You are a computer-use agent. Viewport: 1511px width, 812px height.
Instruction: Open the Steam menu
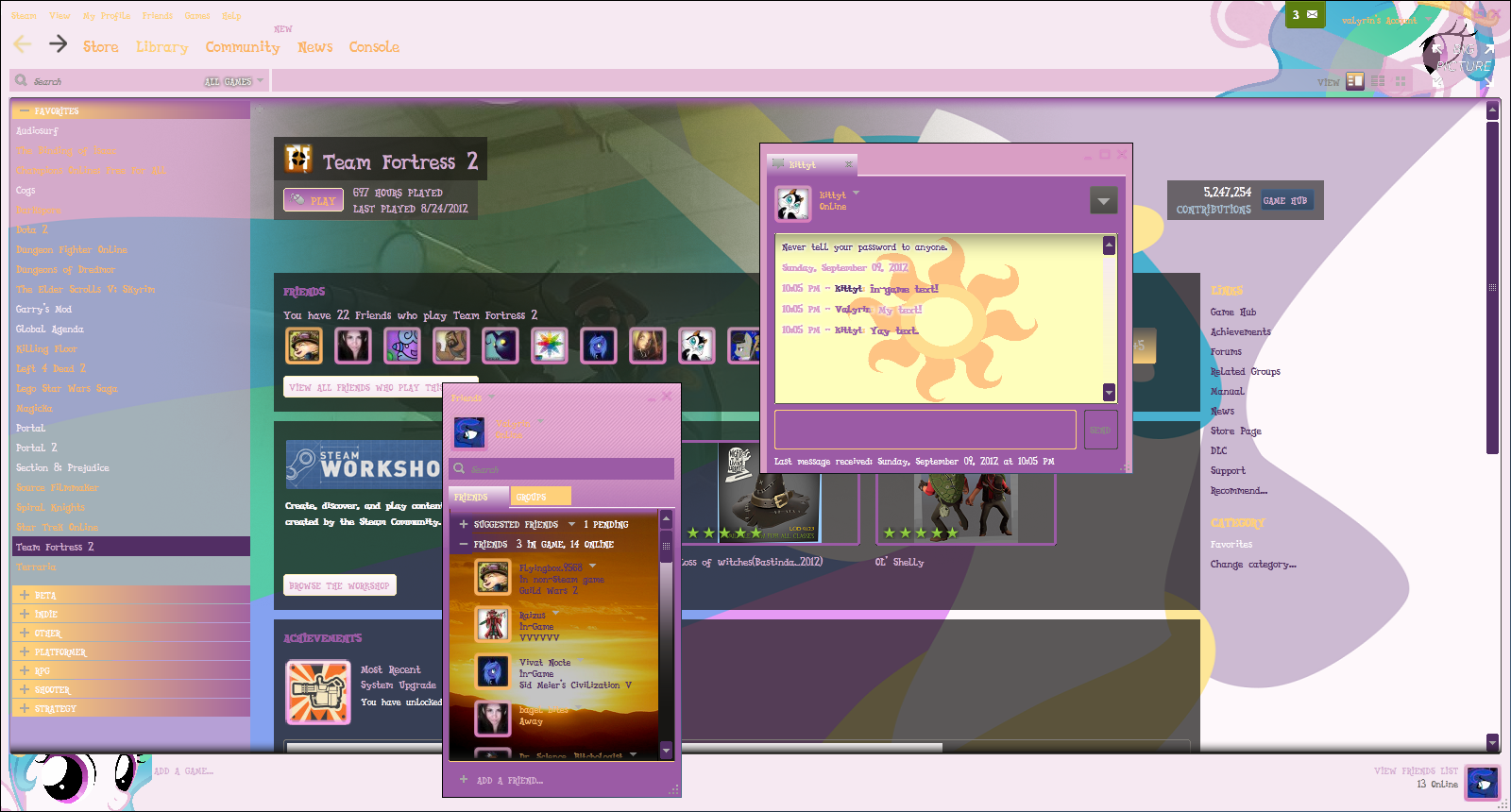tap(24, 16)
